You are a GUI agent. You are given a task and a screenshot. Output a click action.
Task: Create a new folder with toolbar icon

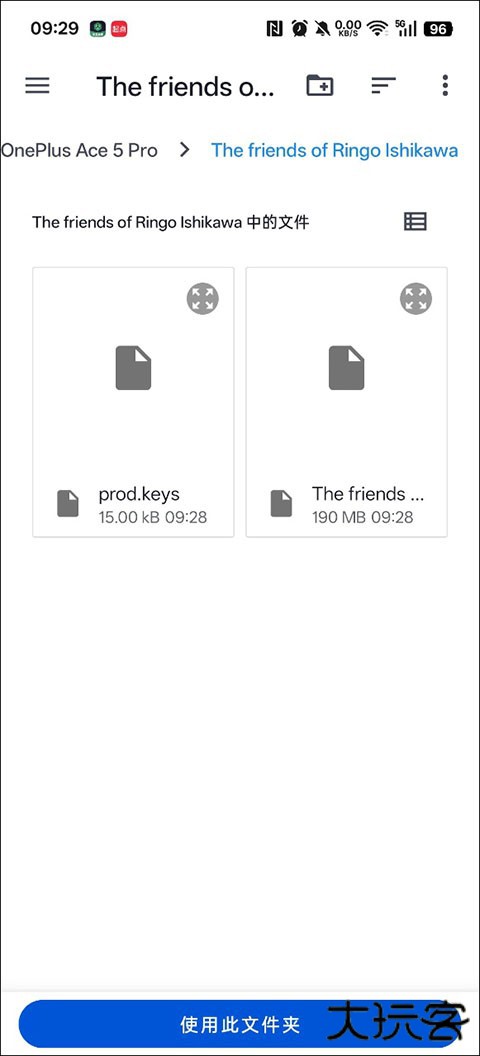320,85
